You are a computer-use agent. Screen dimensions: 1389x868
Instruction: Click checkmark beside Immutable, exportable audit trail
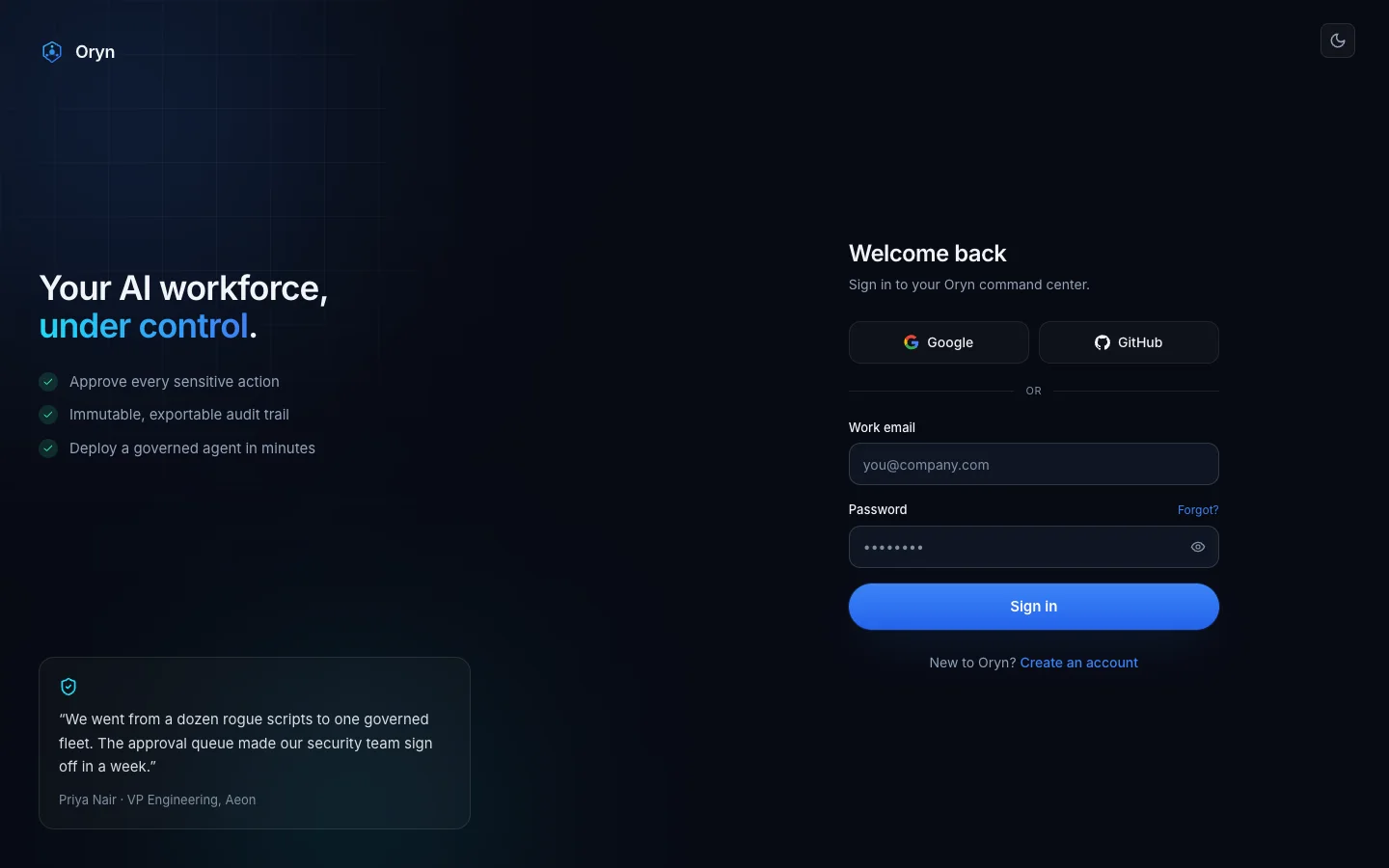(x=48, y=415)
